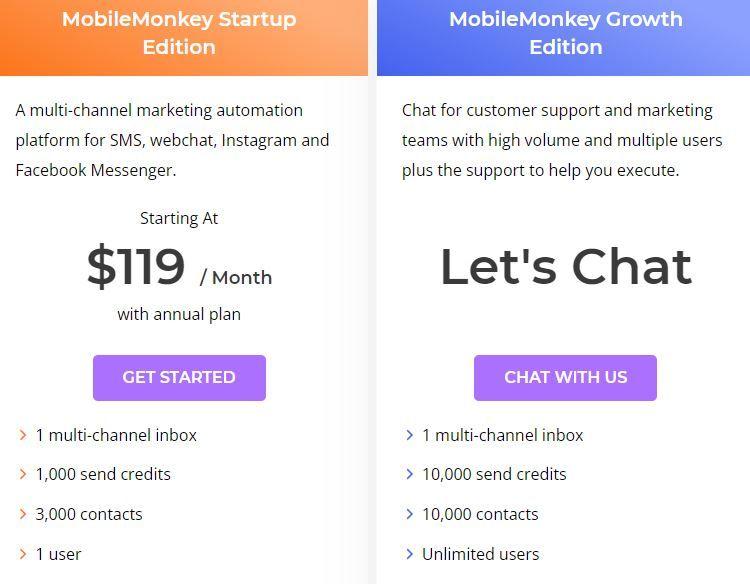Click the Let's Chat heading
Screen dimensions: 750x584
tap(566, 266)
